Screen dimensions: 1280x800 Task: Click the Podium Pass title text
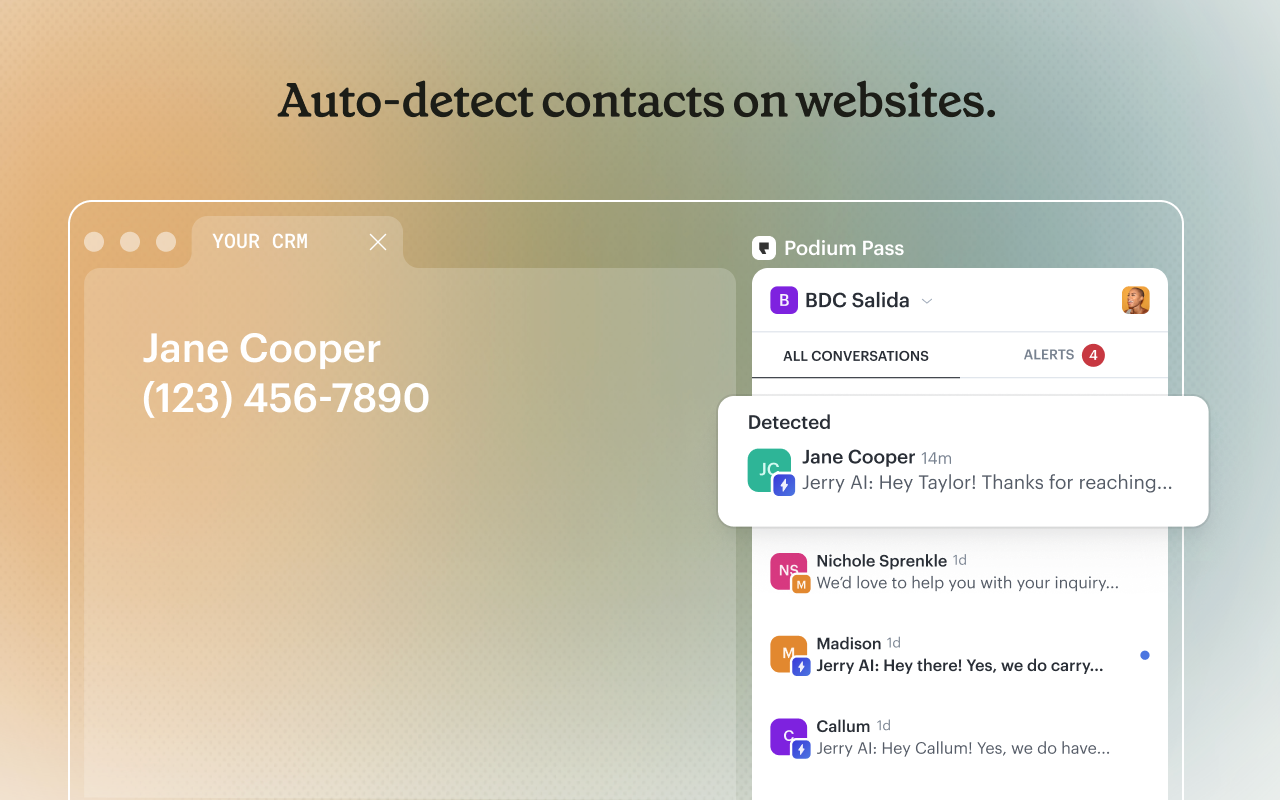(844, 248)
